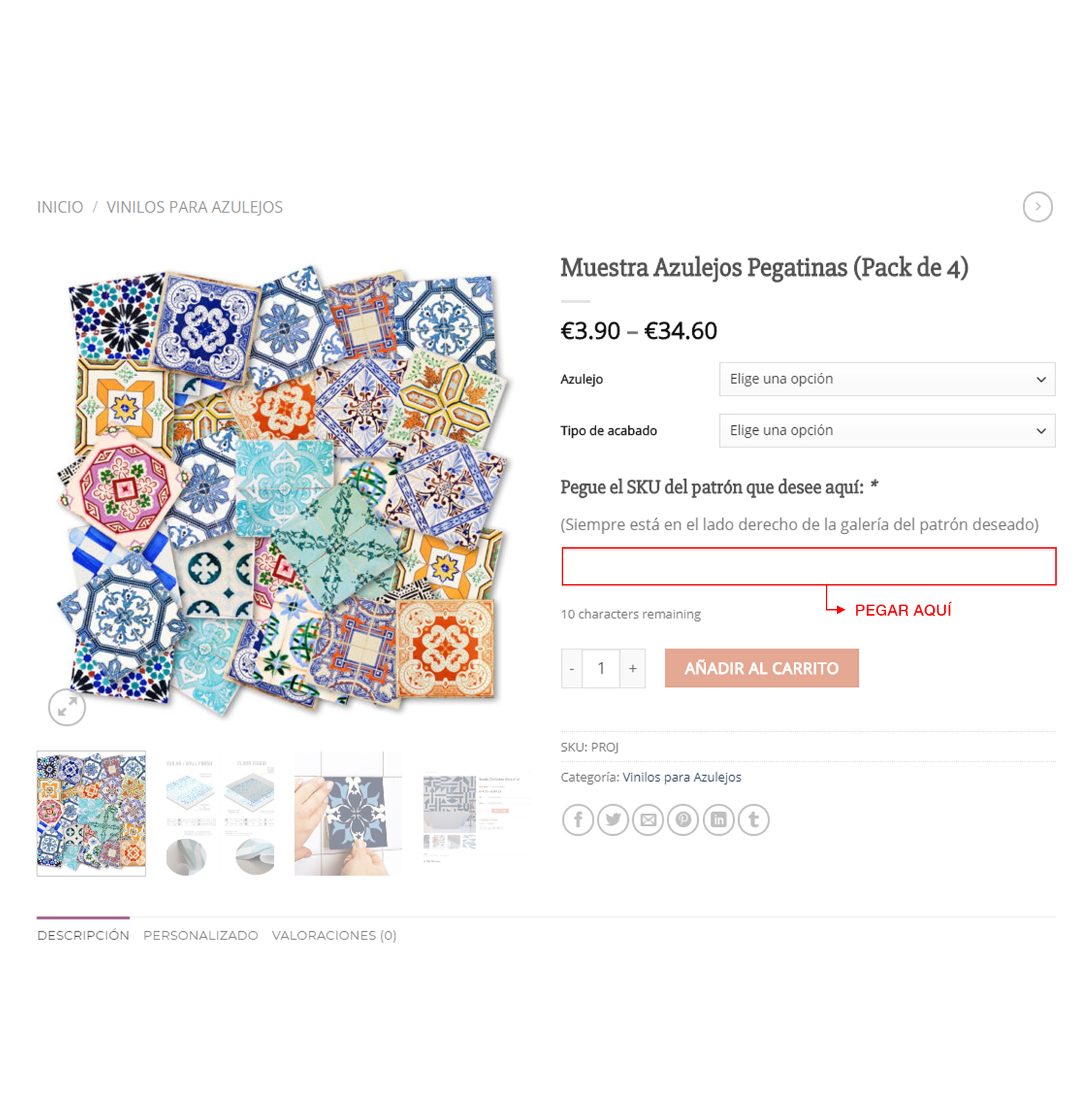The width and height of the screenshot is (1092, 1093).
Task: Go to Inicio breadcrumb link
Action: pos(60,207)
